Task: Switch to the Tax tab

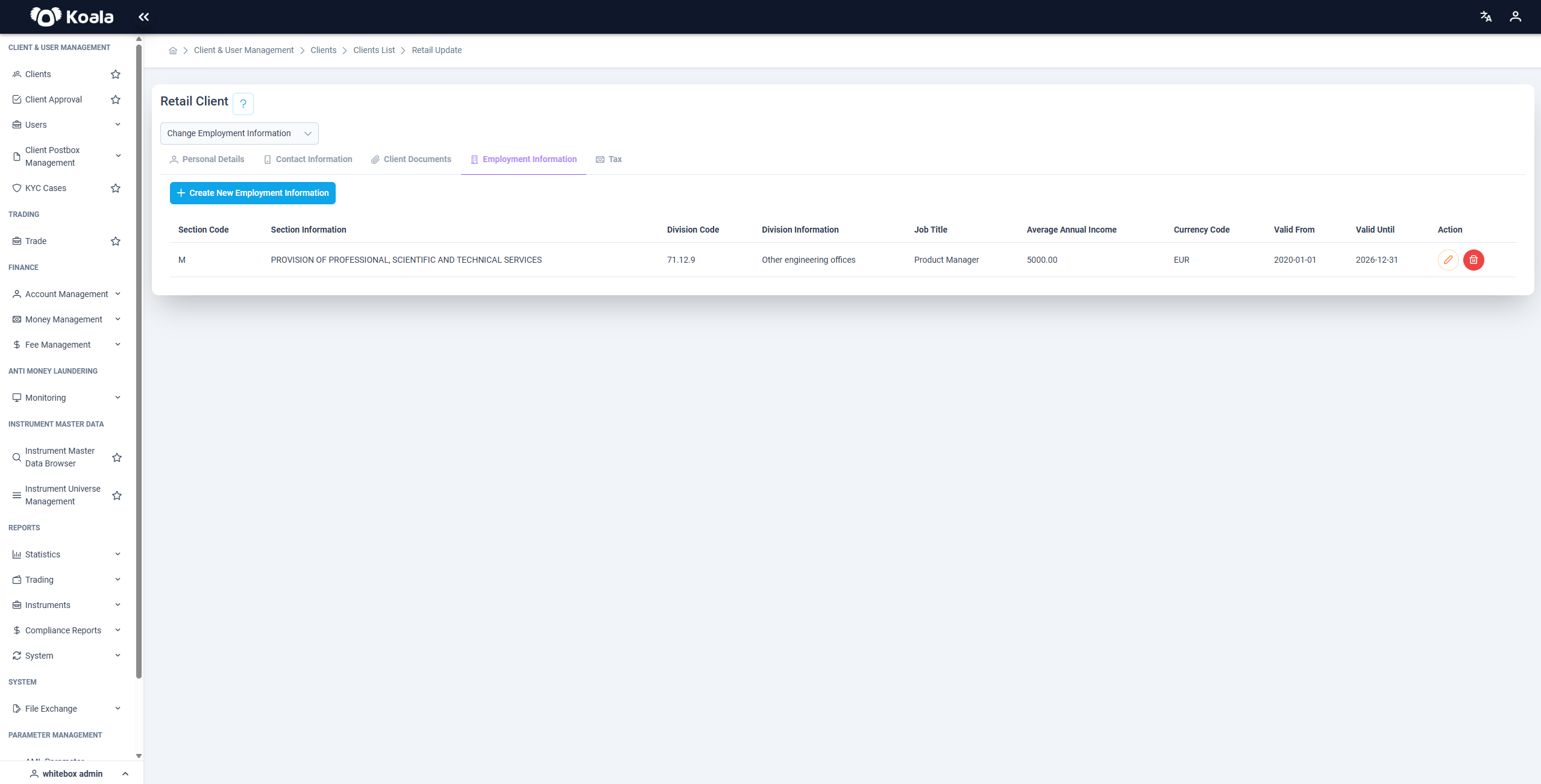Action: click(609, 160)
